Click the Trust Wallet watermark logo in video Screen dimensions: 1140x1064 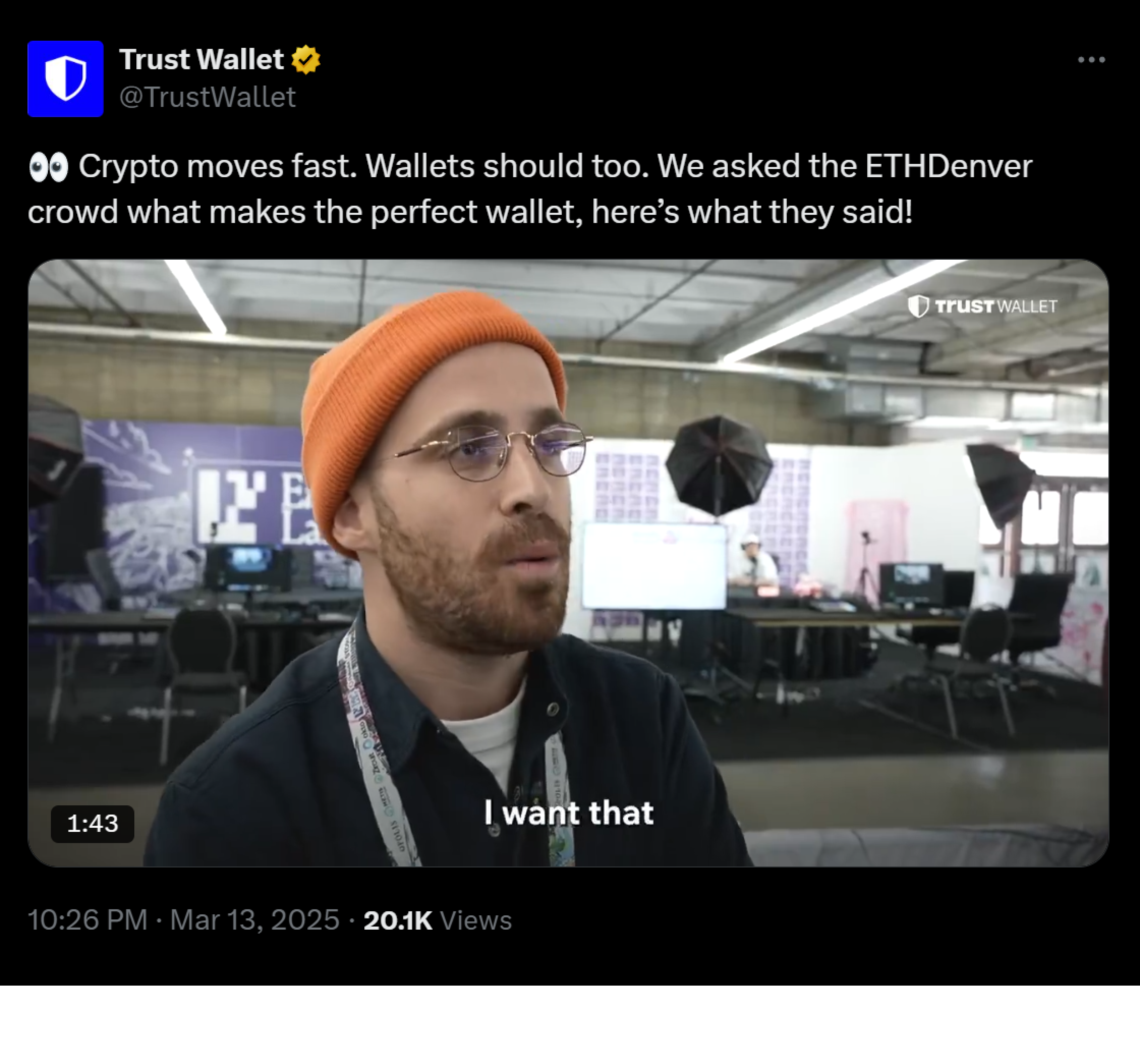tap(982, 306)
